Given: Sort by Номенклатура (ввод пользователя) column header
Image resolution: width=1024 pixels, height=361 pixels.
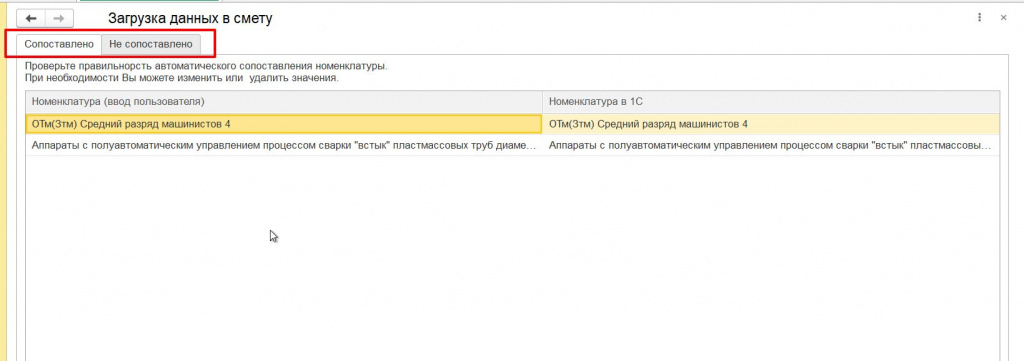Looking at the screenshot, I should [284, 102].
